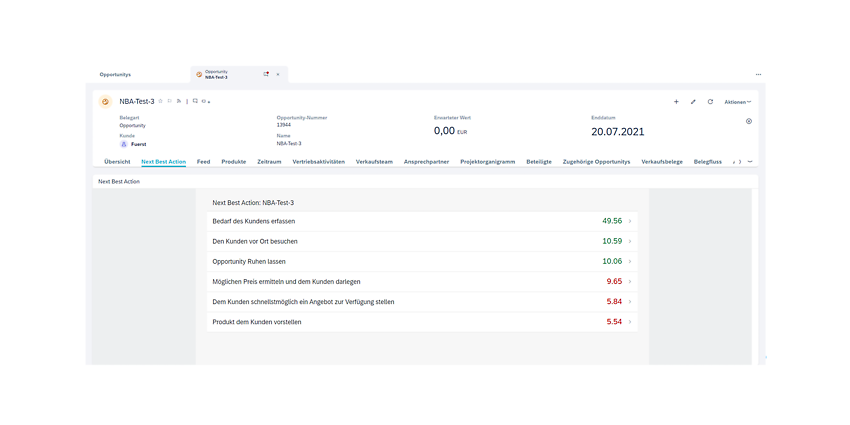This screenshot has height=425, width=850.
Task: Switch to the Vertriebsaktivitäten tab
Action: pos(319,162)
